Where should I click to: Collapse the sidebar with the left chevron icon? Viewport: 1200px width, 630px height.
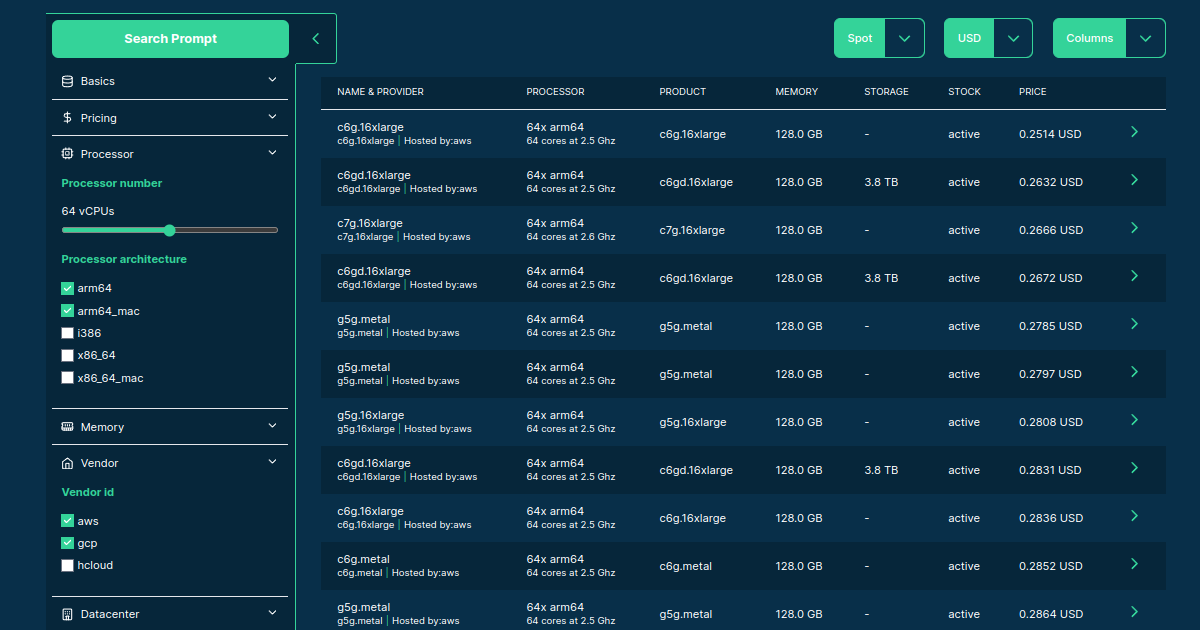316,39
